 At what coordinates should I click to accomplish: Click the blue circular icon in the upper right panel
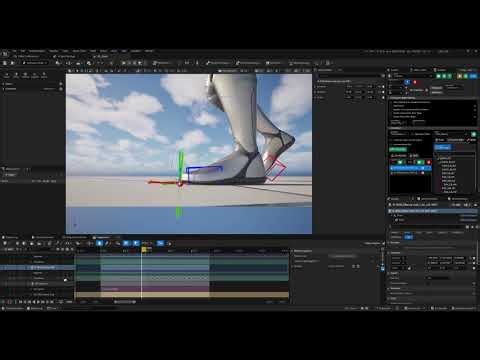point(407,82)
